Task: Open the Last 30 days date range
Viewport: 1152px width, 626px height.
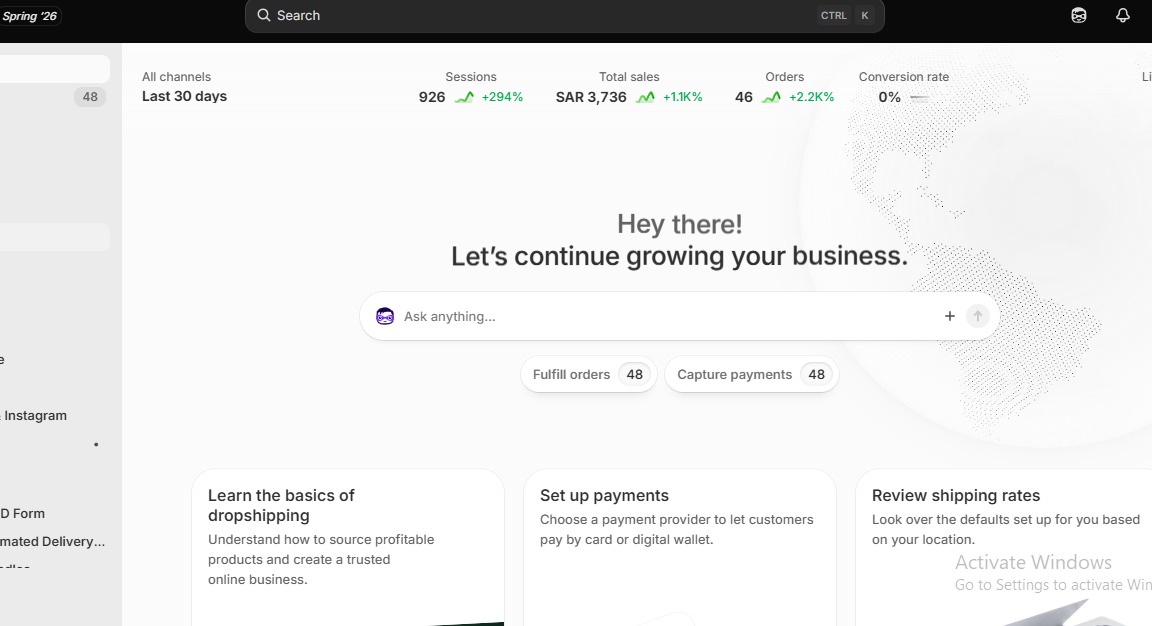Action: point(184,96)
